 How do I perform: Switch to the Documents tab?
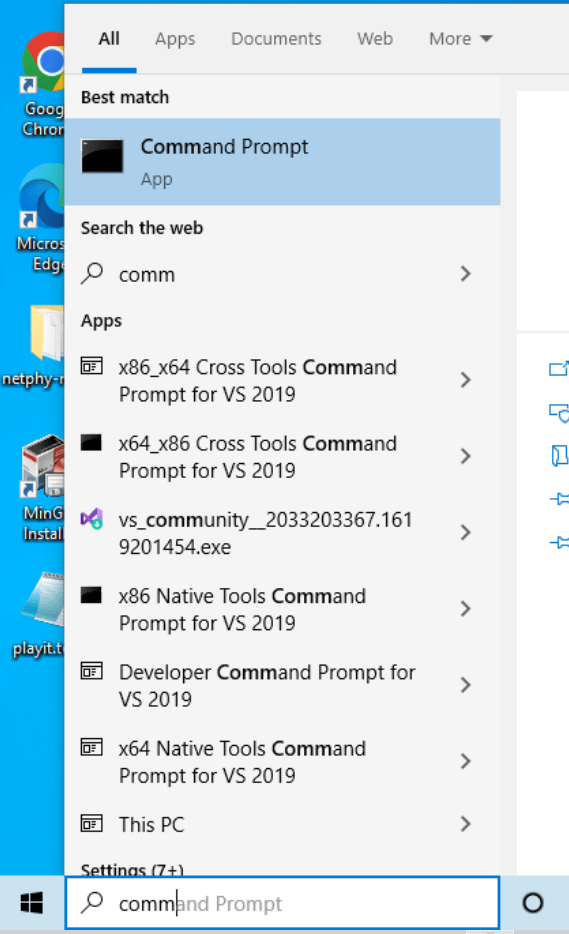(x=276, y=39)
